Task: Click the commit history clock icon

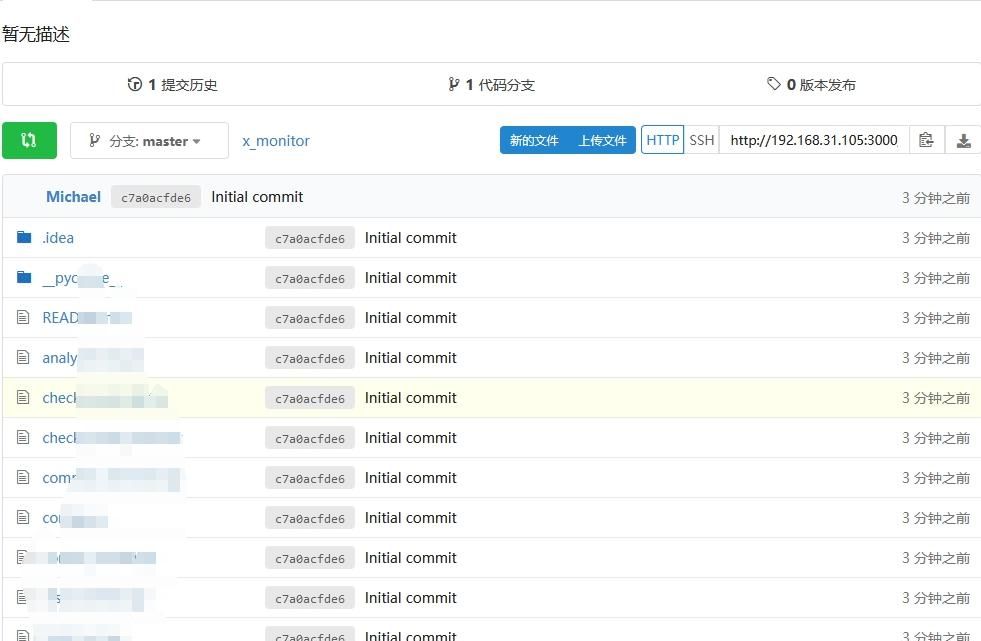Action: tap(135, 85)
